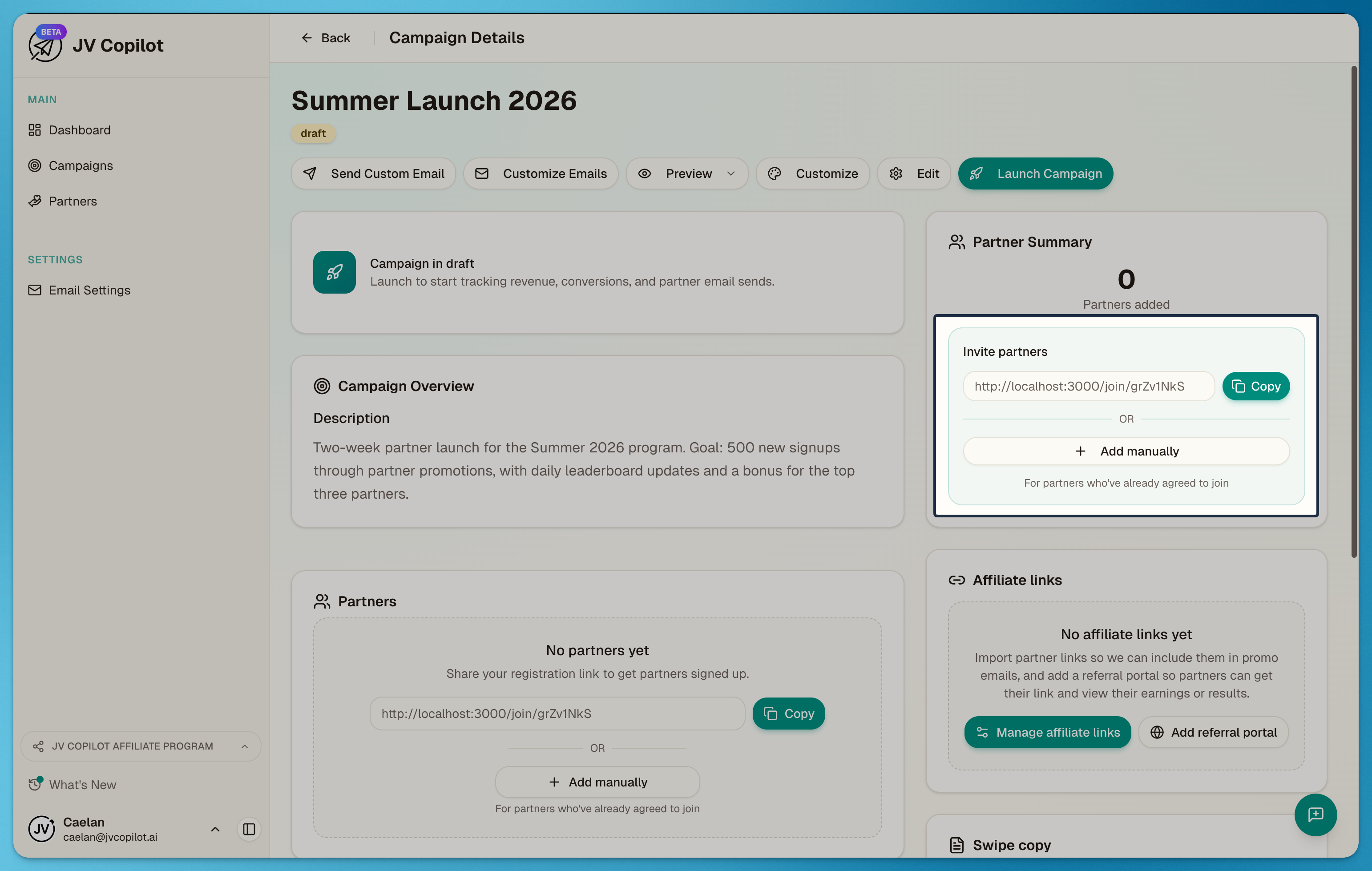The image size is (1372, 871).
Task: Click the BETA badge on the logo
Action: click(x=51, y=32)
